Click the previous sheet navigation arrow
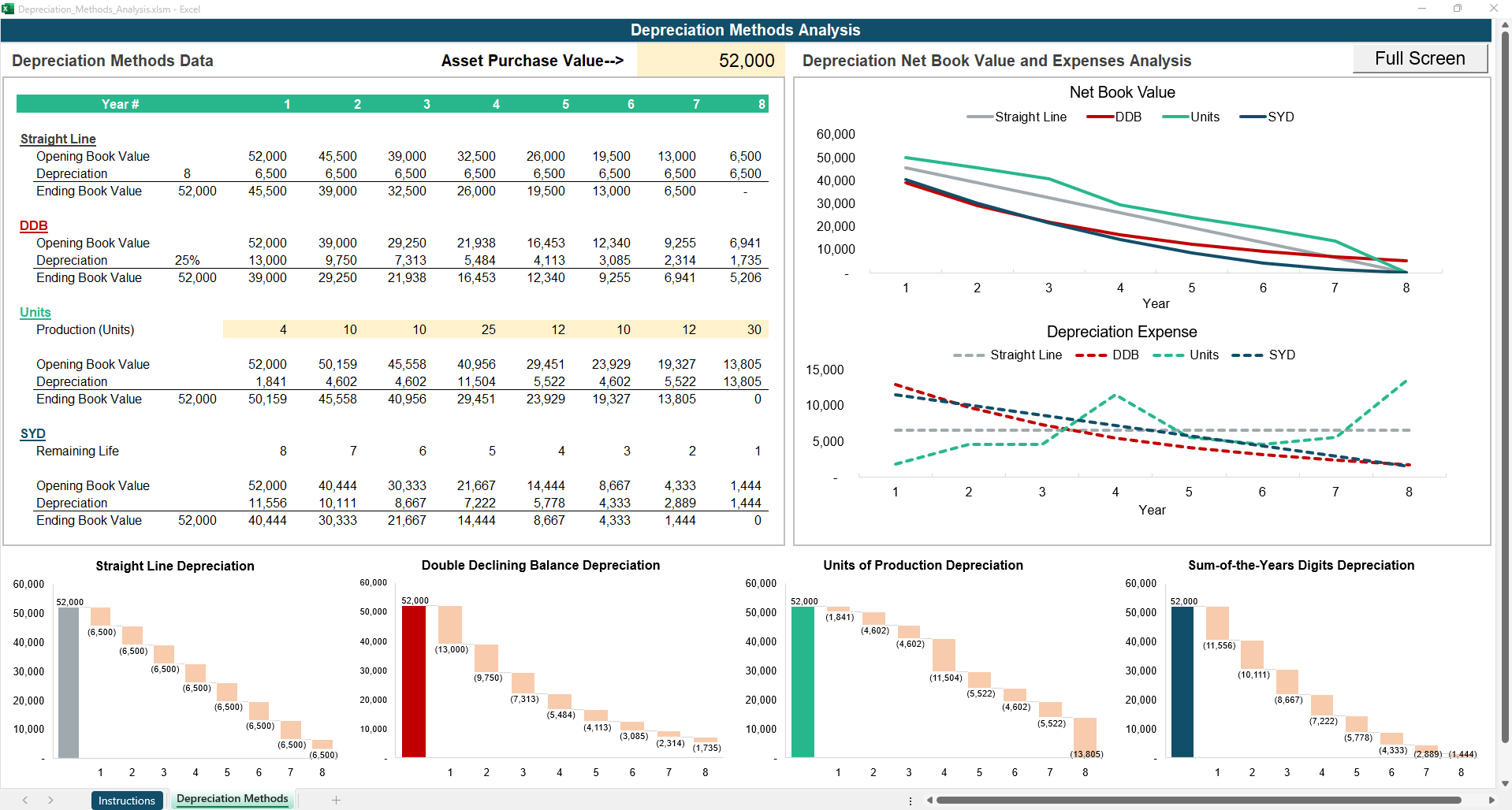The image size is (1512, 810). (x=23, y=800)
